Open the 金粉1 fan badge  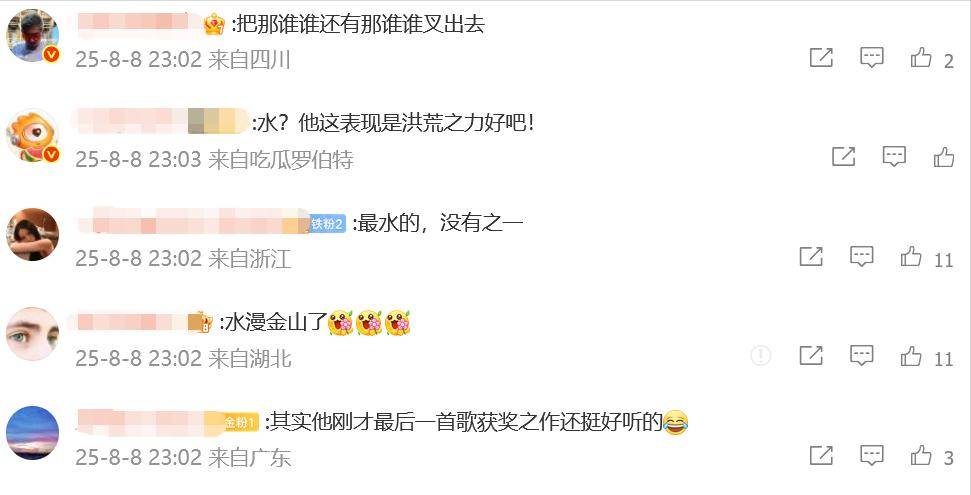coord(240,423)
